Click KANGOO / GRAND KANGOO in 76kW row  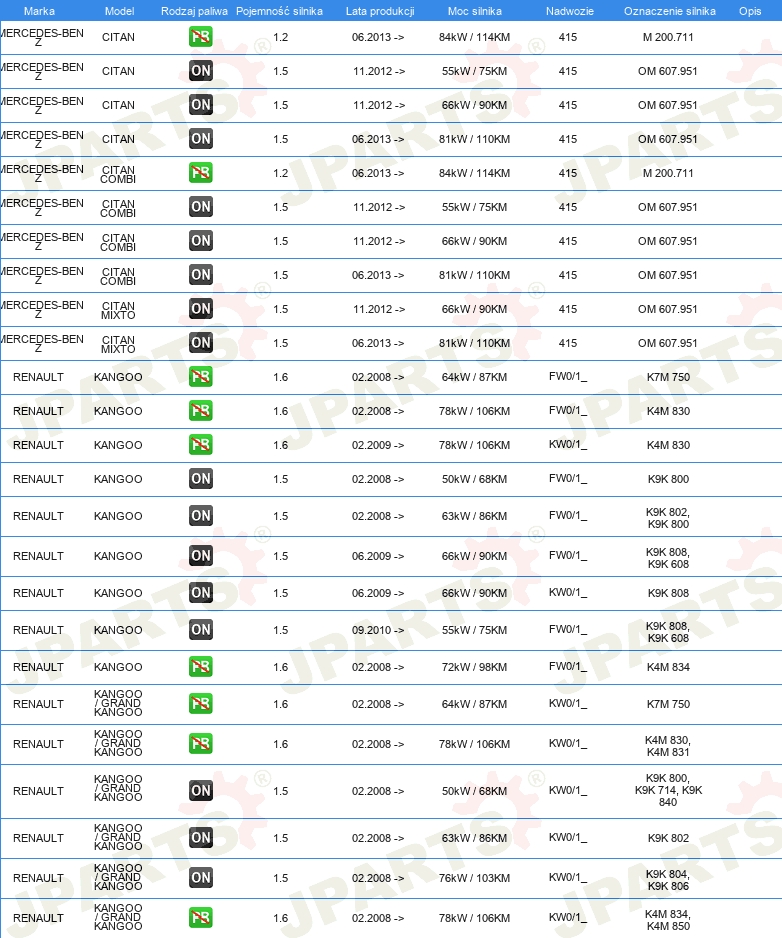coord(118,878)
